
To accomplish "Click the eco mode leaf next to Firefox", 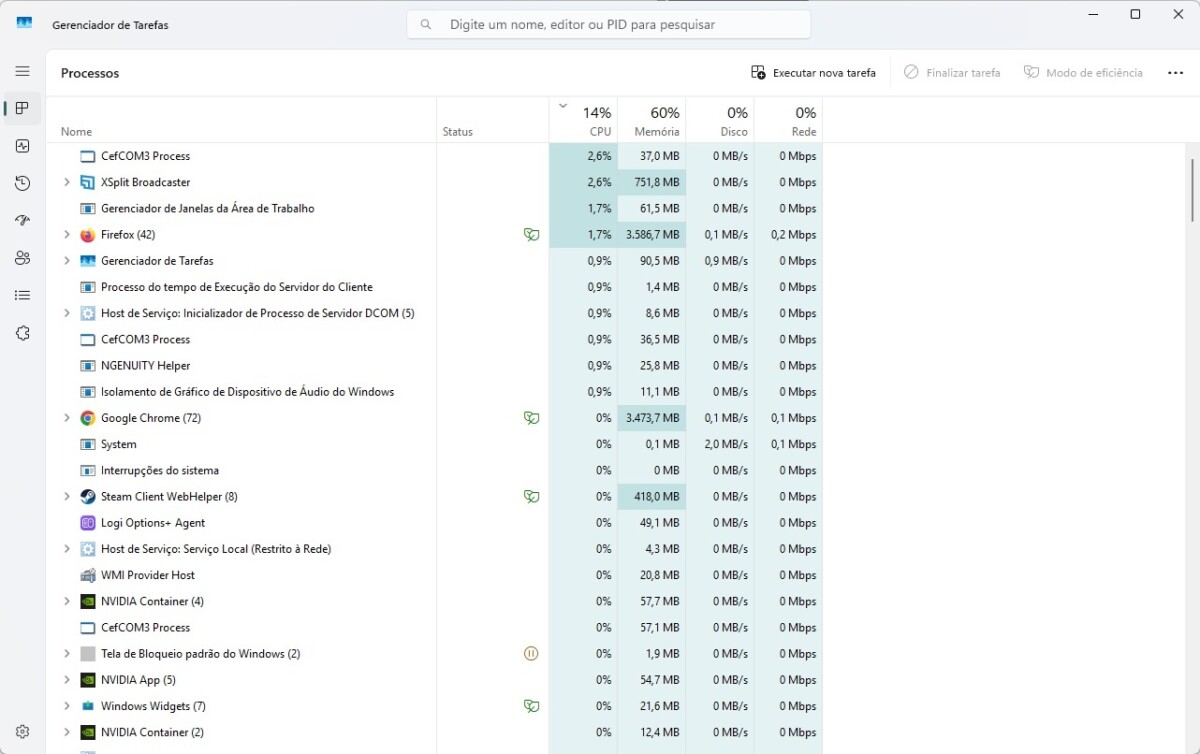I will pos(532,234).
